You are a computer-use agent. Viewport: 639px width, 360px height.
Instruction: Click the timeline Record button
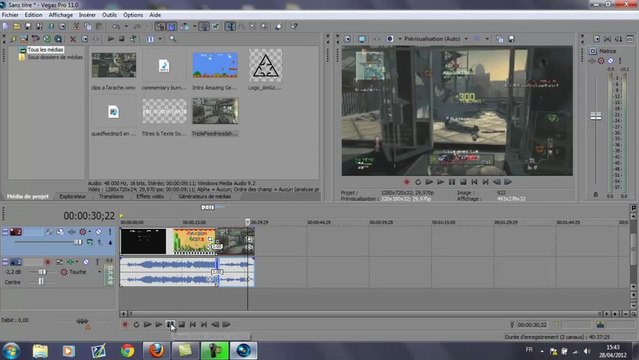tap(125, 325)
